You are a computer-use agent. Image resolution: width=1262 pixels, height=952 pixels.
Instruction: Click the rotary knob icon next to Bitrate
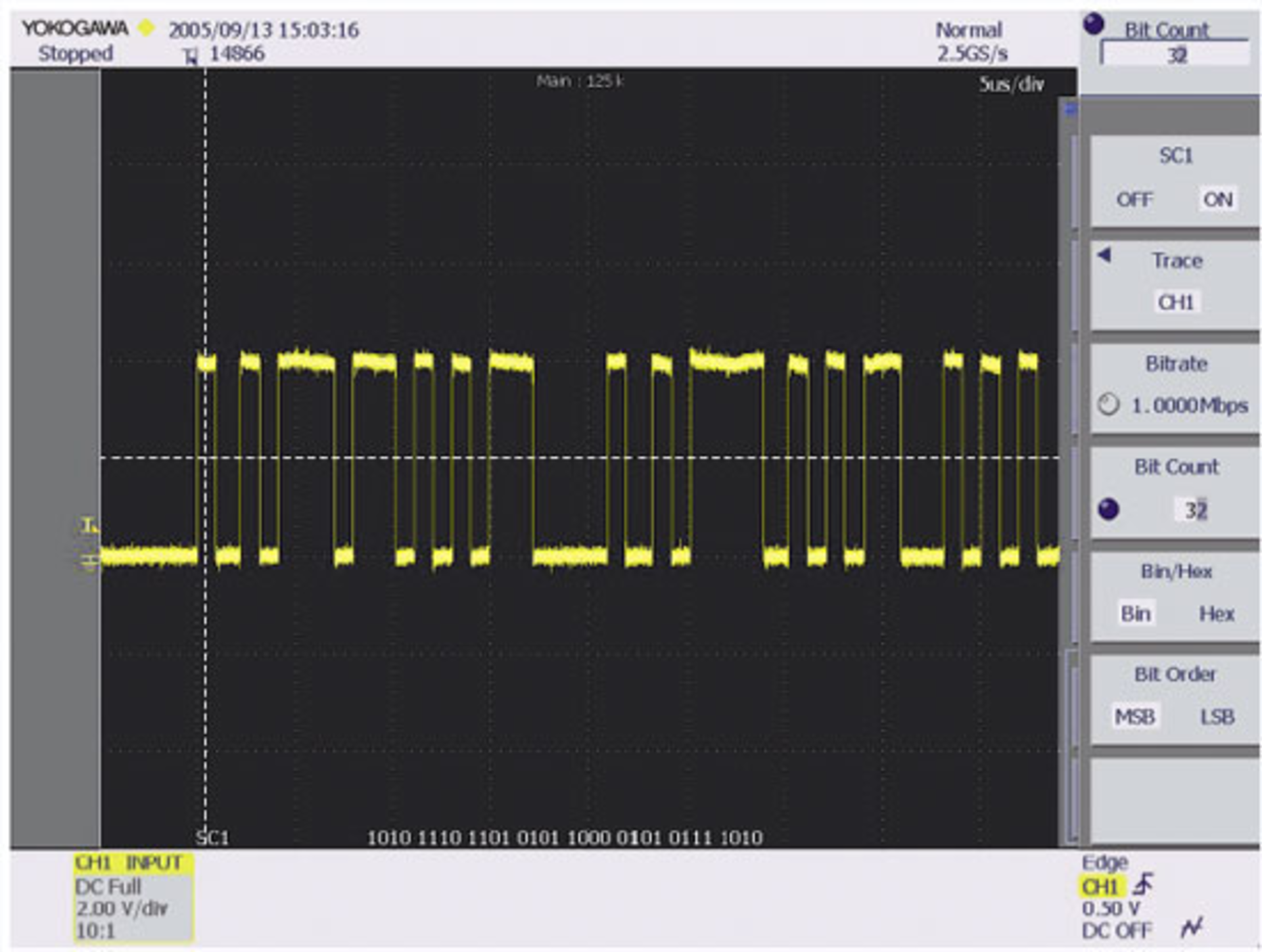(1108, 404)
